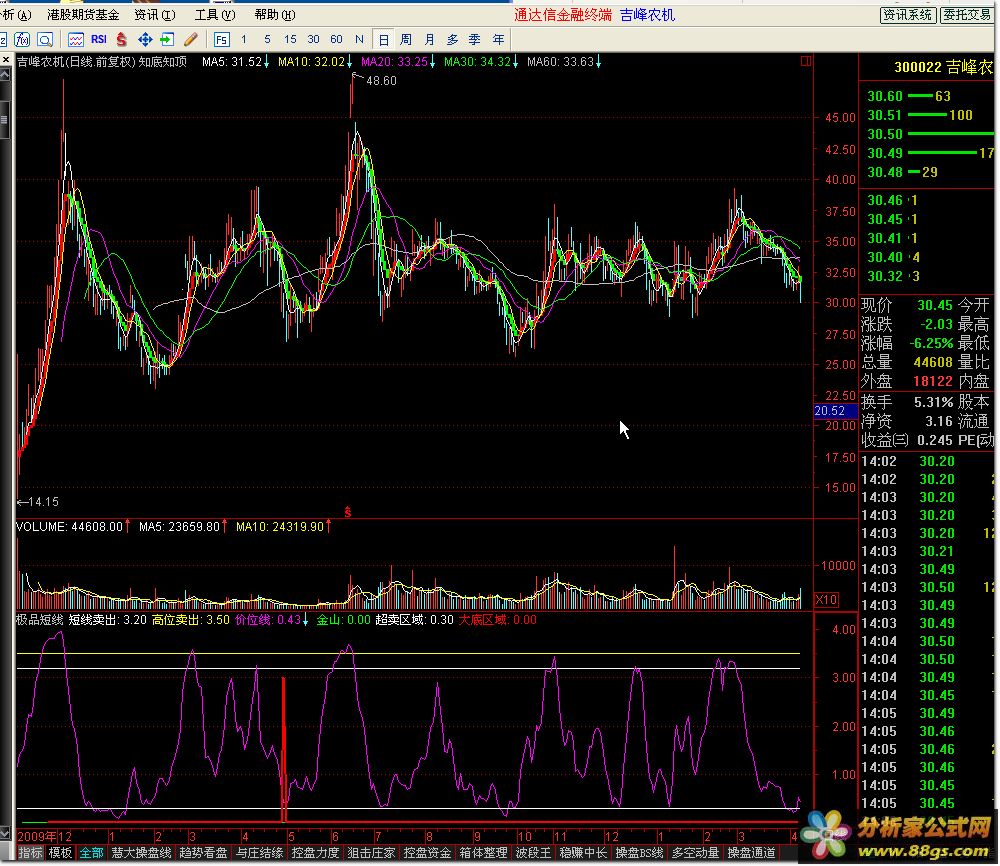Select the 控盘力度 indicator tab
Viewport: 1000px width, 866px height.
point(316,853)
